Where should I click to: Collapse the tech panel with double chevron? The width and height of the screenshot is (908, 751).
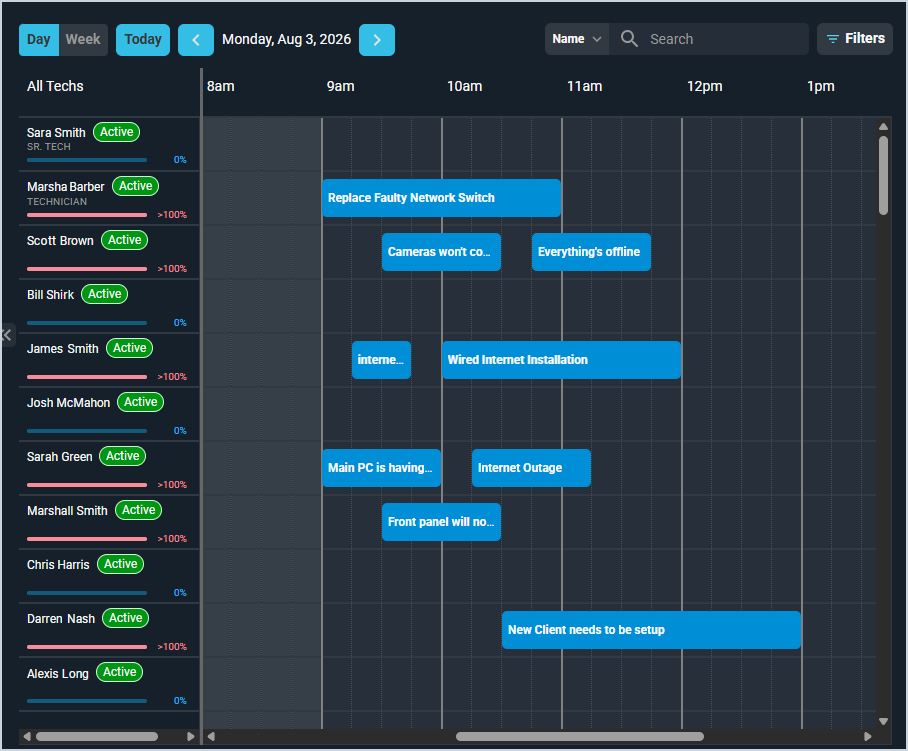click(6, 335)
